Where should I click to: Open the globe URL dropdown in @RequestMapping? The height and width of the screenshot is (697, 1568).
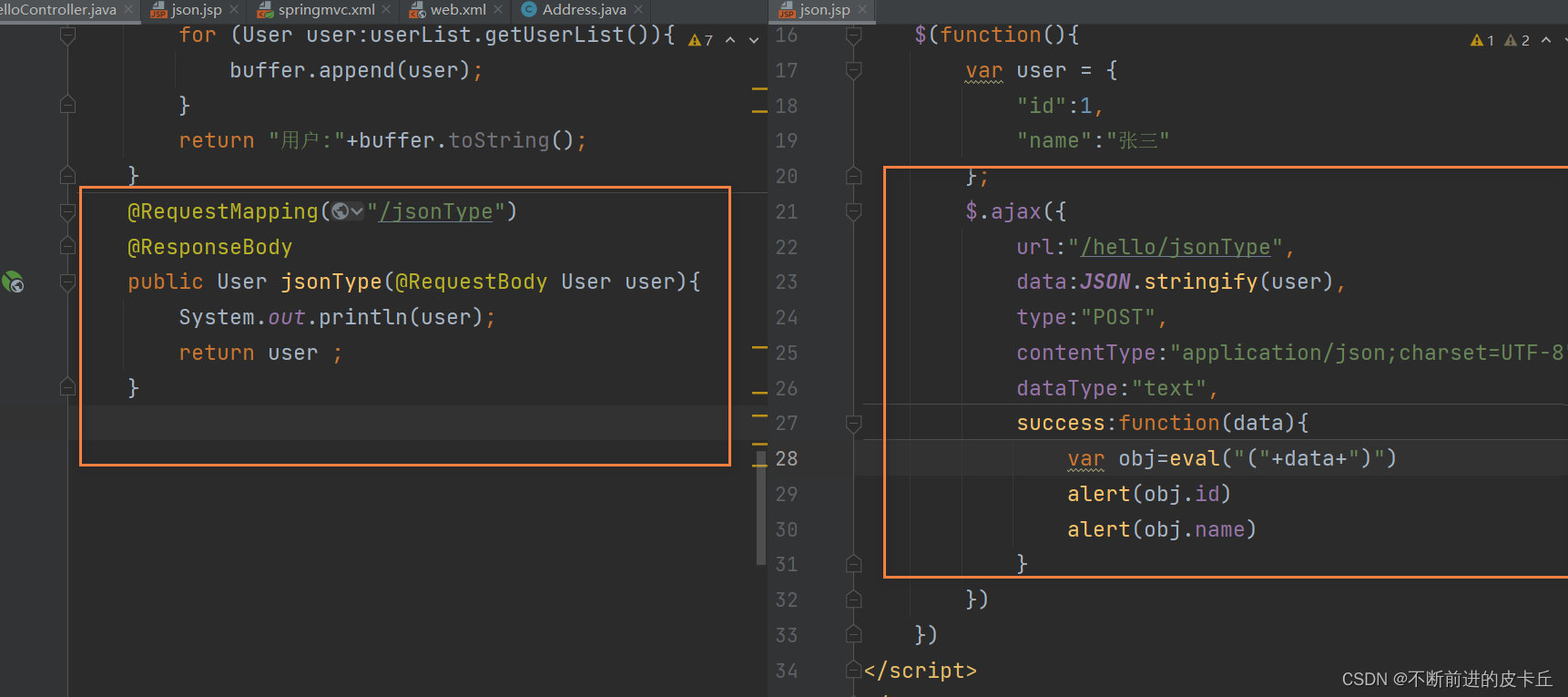347,211
